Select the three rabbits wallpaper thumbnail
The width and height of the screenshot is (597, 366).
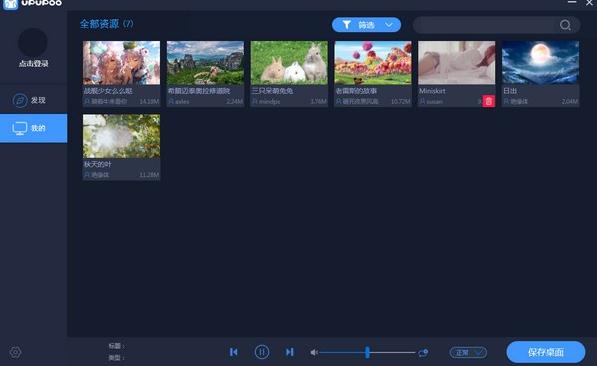[289, 63]
